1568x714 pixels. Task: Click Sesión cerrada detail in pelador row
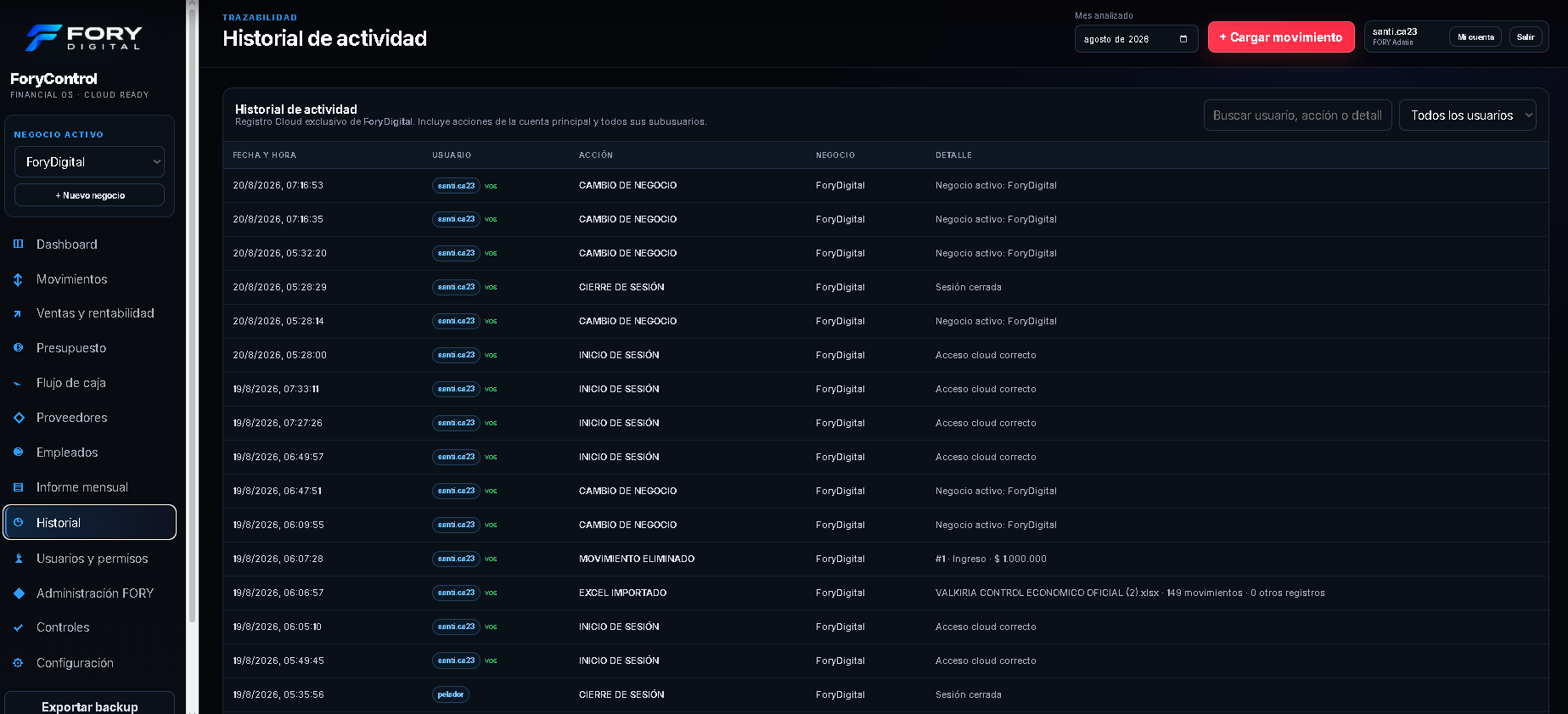(968, 694)
